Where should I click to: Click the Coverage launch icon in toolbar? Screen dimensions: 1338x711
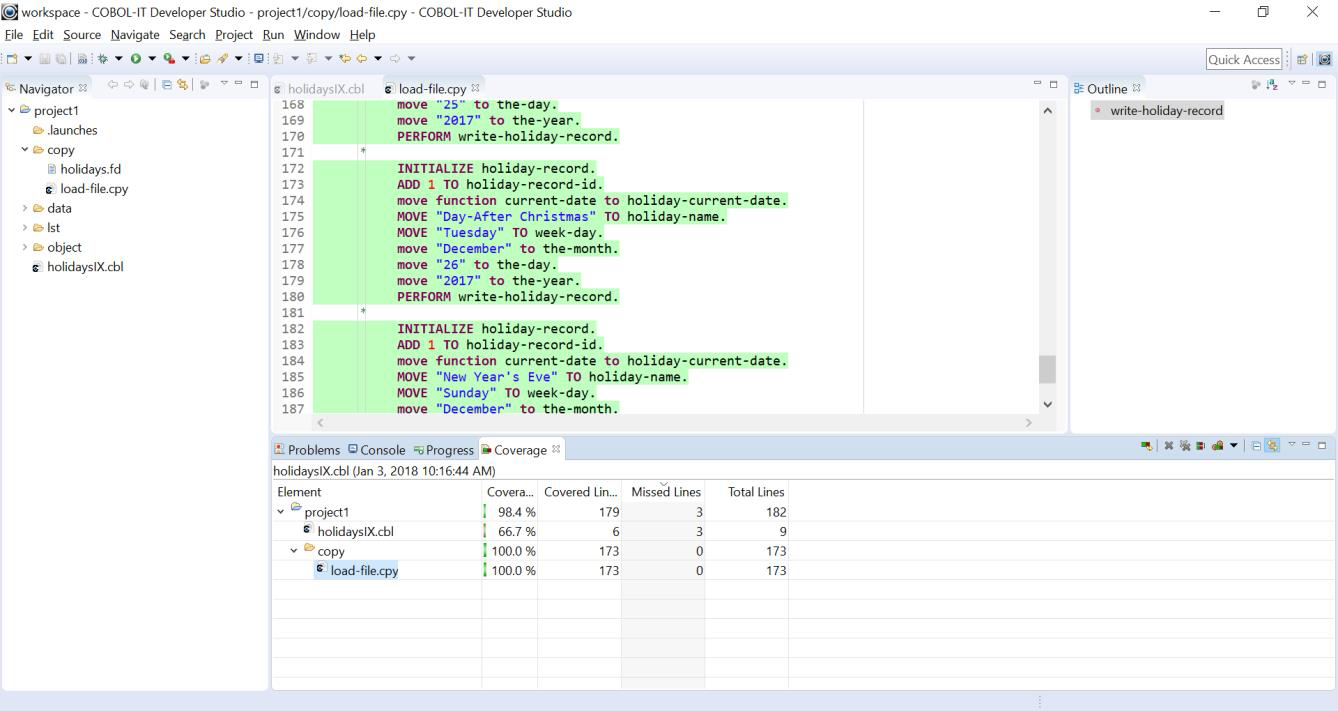[x=170, y=60]
